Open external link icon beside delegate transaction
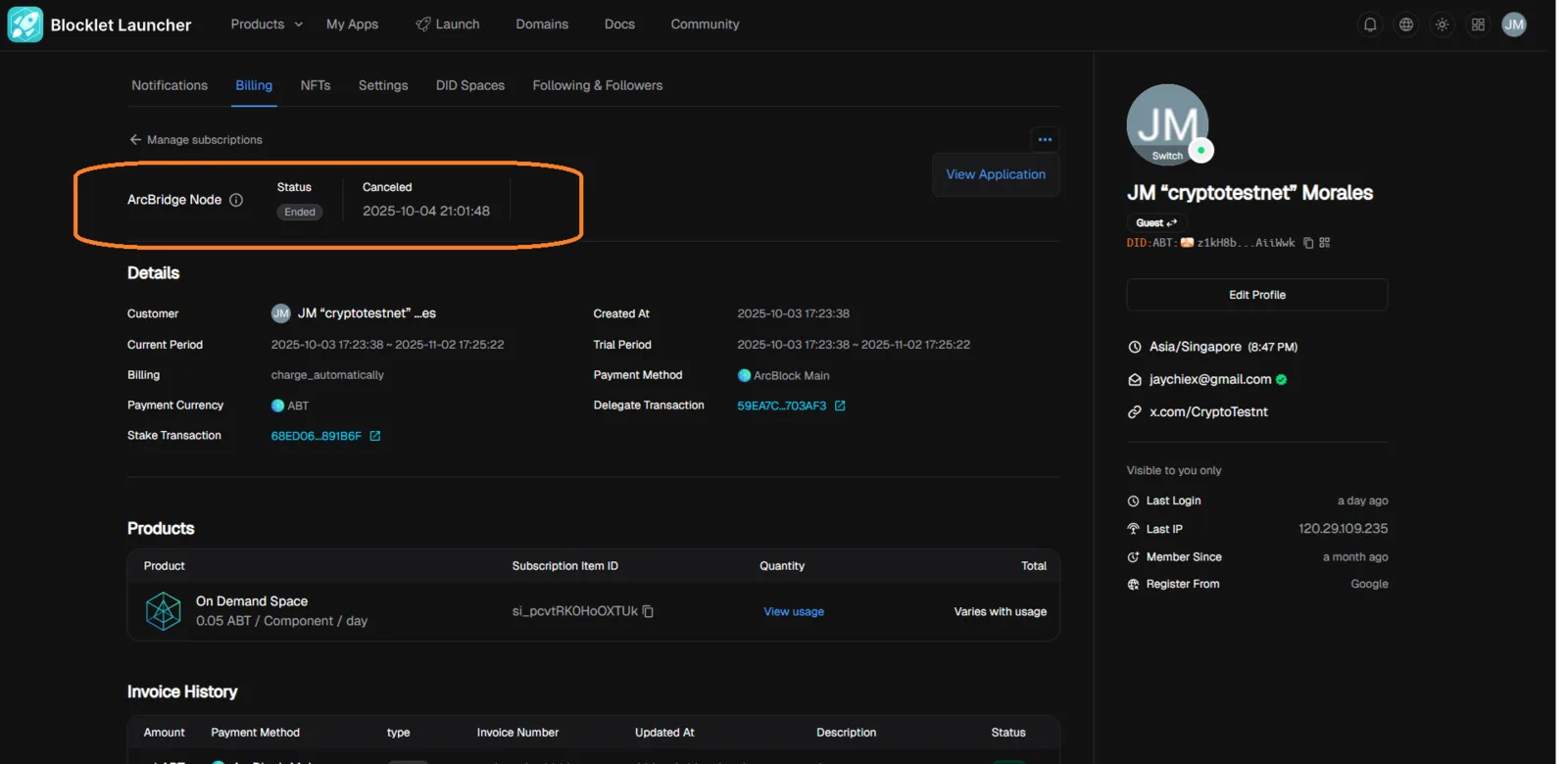The width and height of the screenshot is (1568, 764). point(840,406)
